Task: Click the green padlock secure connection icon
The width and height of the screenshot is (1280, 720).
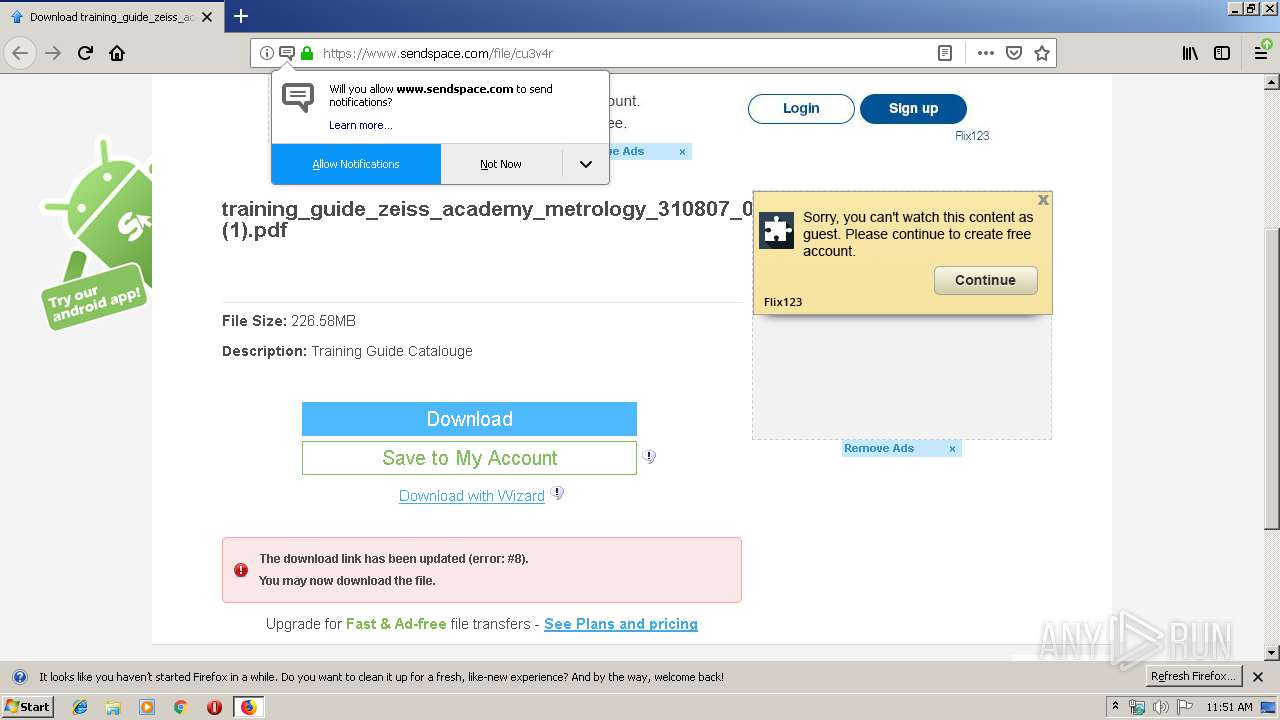Action: pos(307,53)
